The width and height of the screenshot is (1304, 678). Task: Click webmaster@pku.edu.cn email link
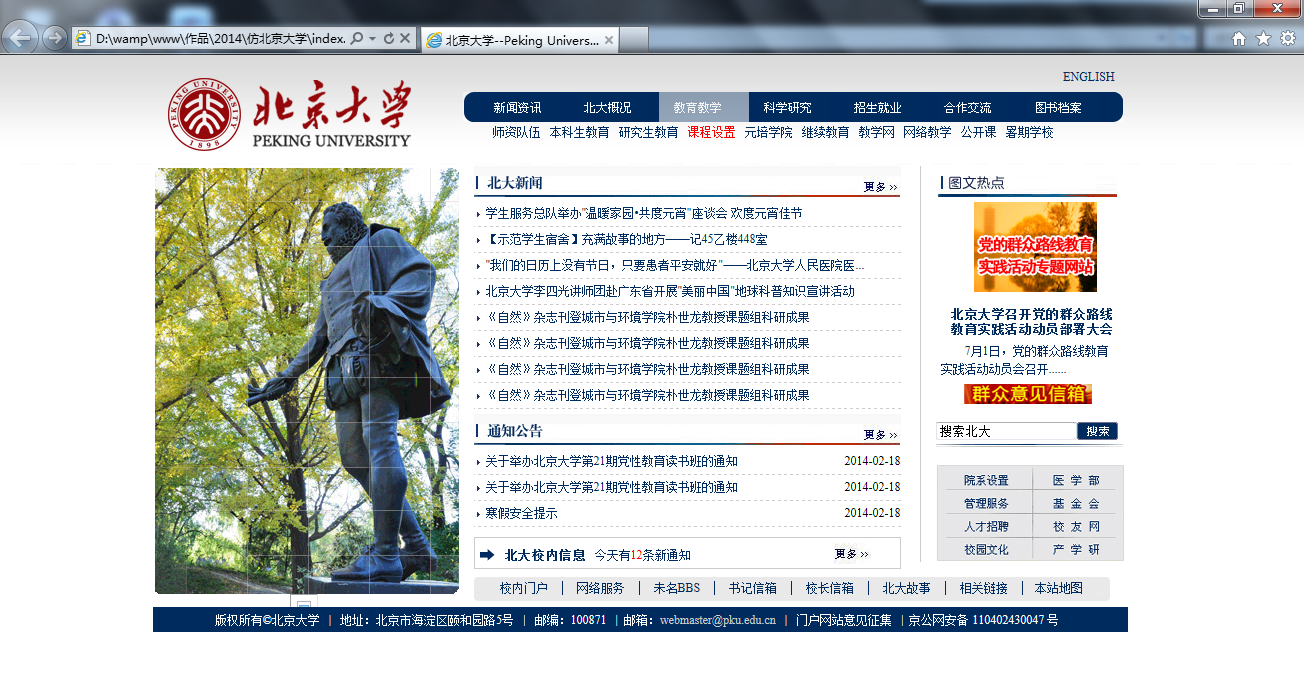pyautogui.click(x=718, y=620)
